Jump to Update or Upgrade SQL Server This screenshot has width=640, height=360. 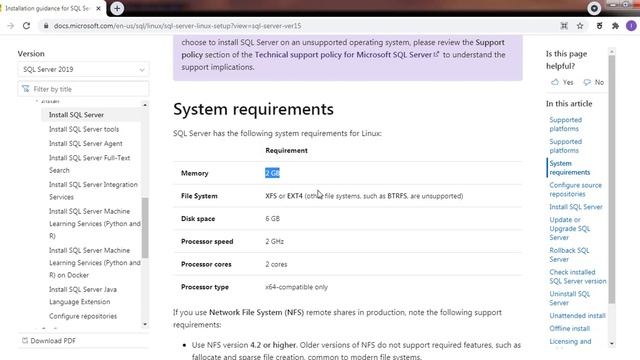click(x=569, y=229)
